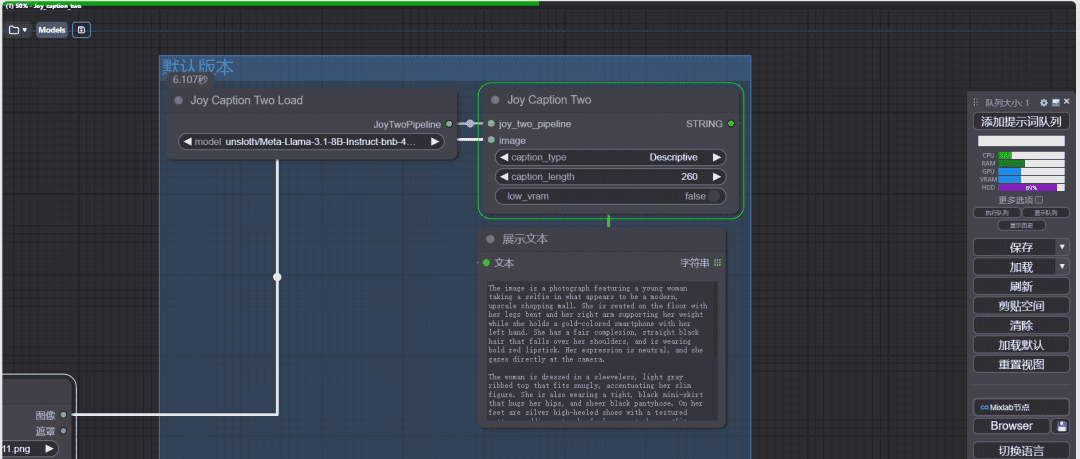Enable the 更多选项 checkbox
Viewport: 1080px width, 459px height.
click(x=1039, y=200)
